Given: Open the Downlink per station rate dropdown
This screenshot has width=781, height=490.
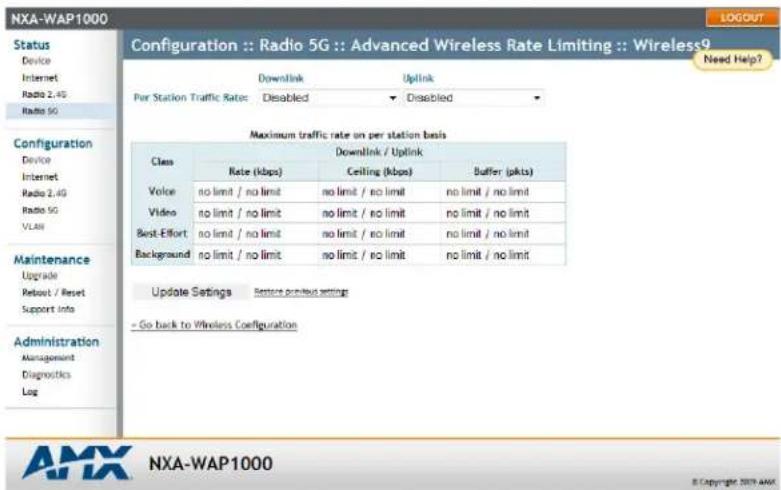Looking at the screenshot, I should coord(329,98).
